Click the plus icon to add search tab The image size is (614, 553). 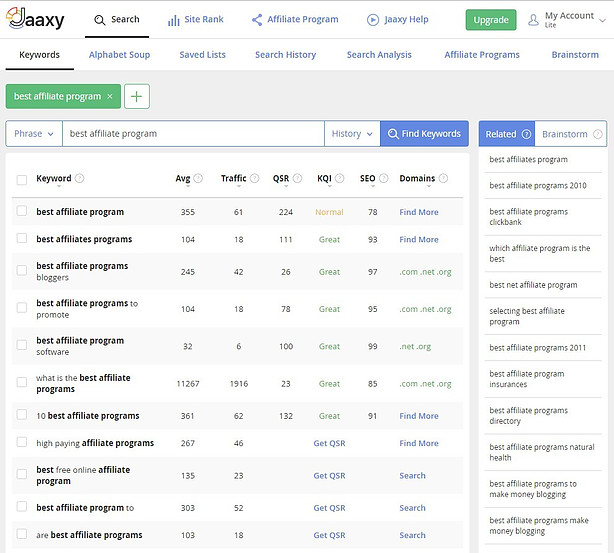tap(136, 97)
